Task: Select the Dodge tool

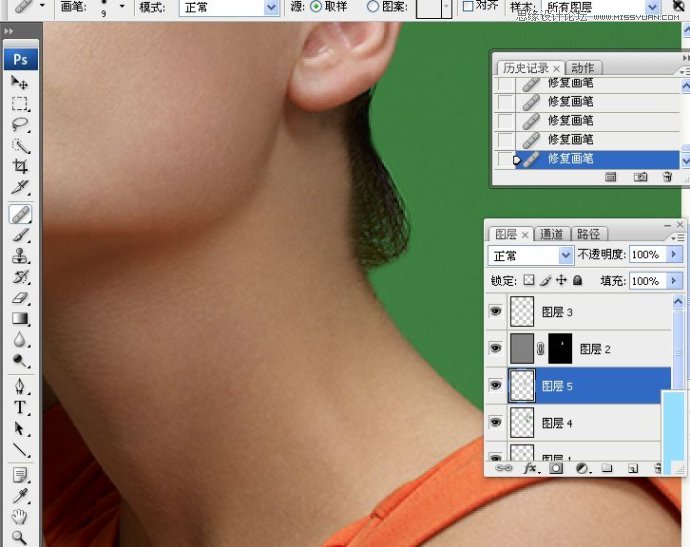Action: click(20, 360)
